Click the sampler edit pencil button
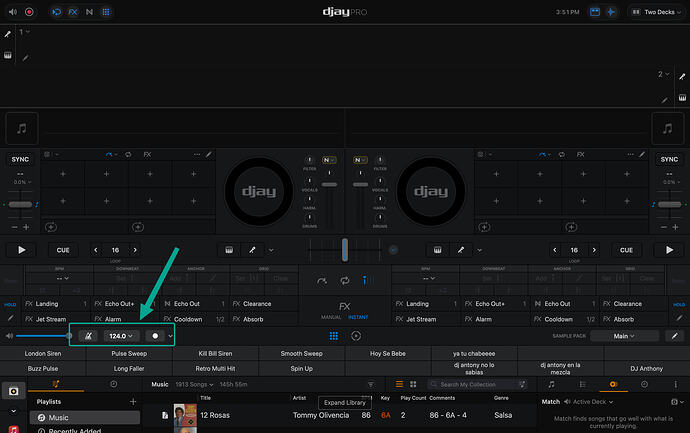Screen dimensions: 690x433 tap(675, 336)
